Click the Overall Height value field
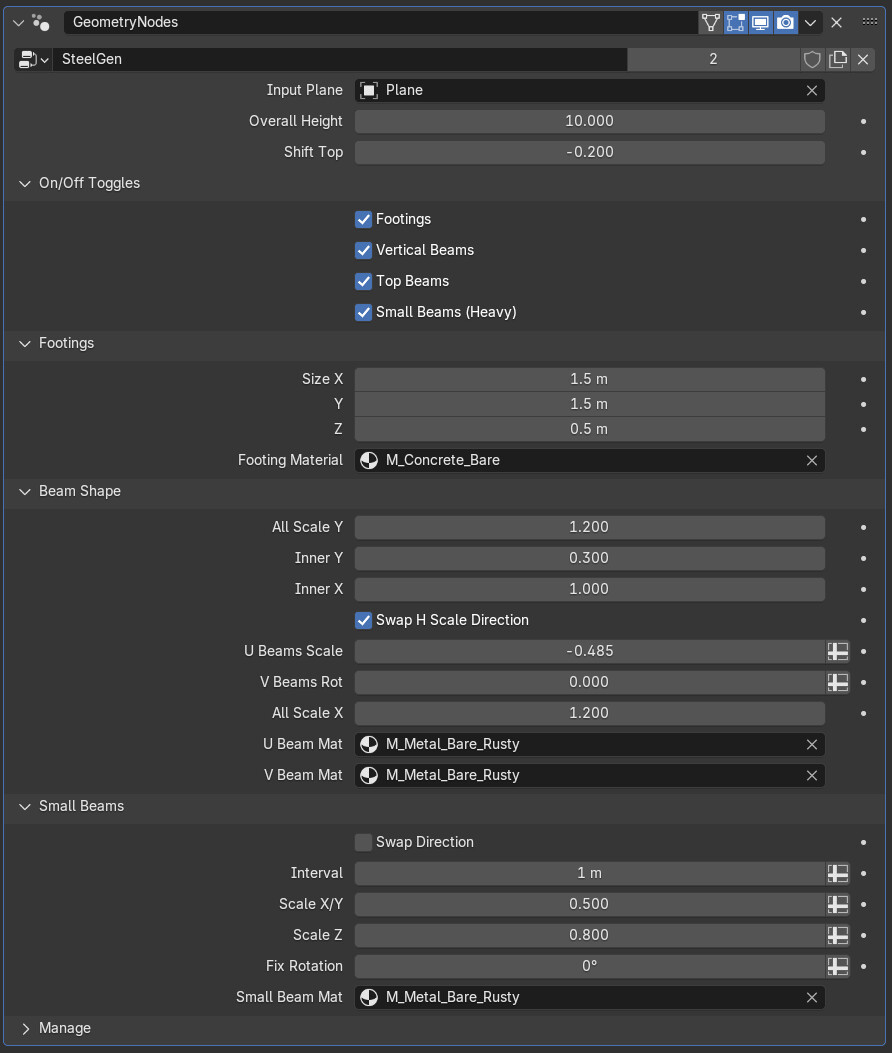Viewport: 892px width, 1053px height. coord(589,121)
